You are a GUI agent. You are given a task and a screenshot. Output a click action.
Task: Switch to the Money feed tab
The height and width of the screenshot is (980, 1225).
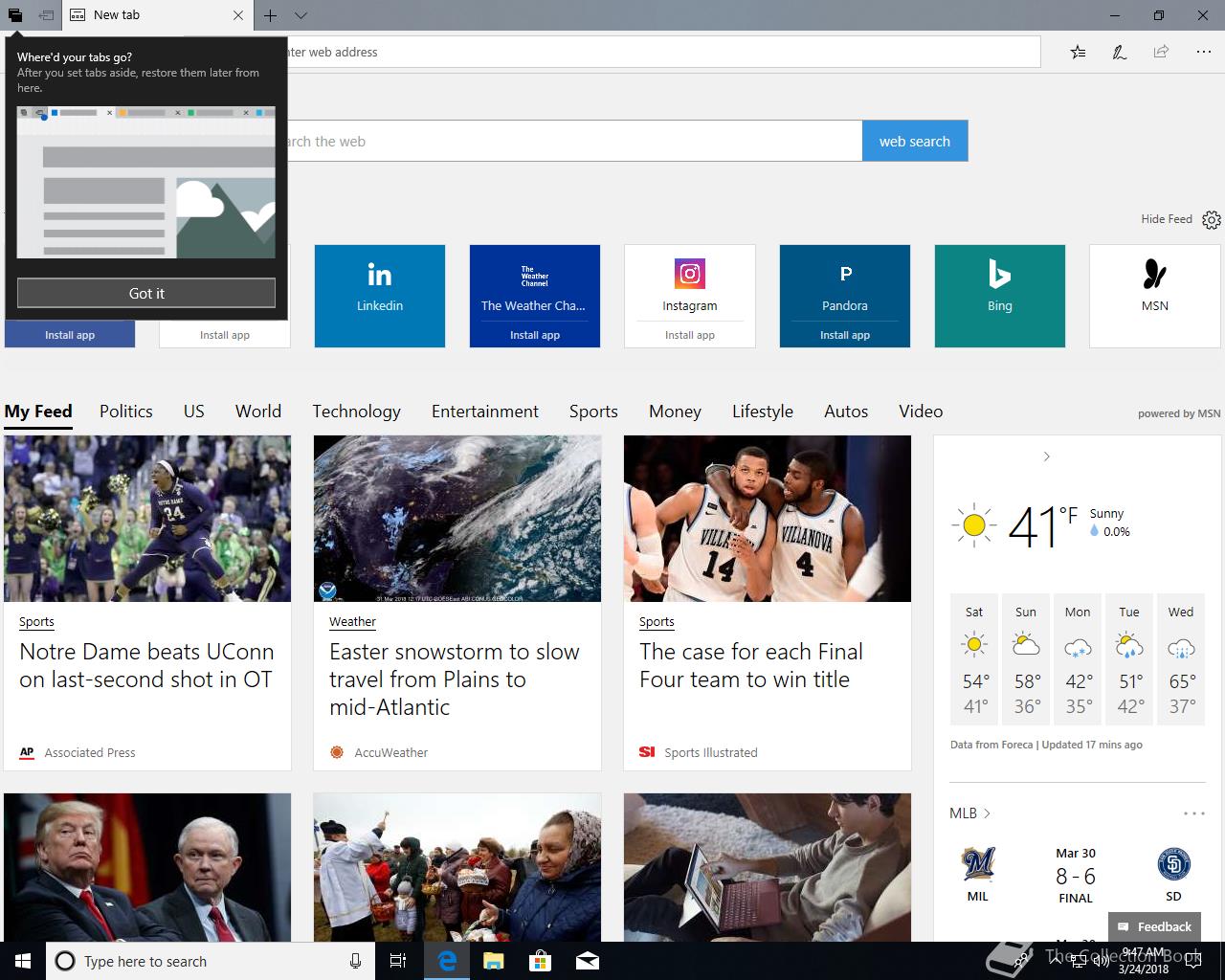[x=675, y=412]
